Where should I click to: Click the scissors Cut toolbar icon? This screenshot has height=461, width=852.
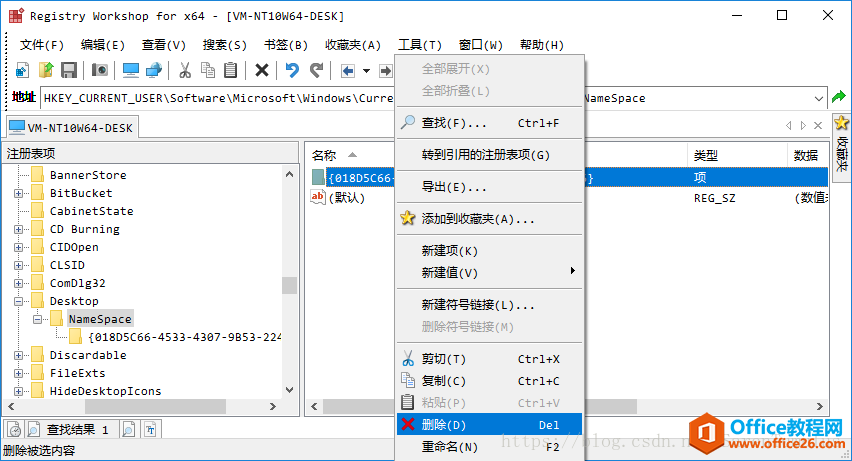(185, 70)
